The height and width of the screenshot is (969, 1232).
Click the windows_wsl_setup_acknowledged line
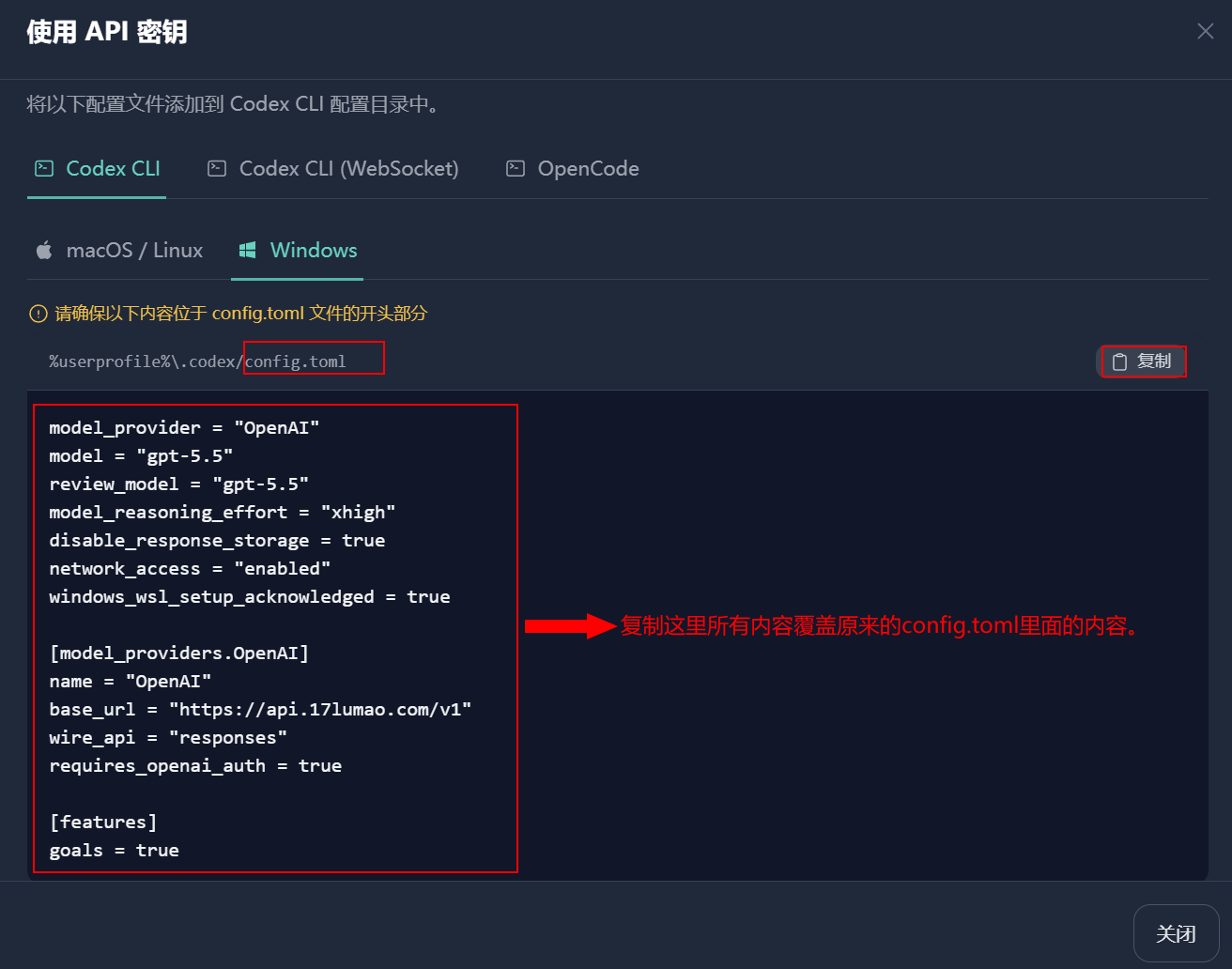pyautogui.click(x=250, y=597)
